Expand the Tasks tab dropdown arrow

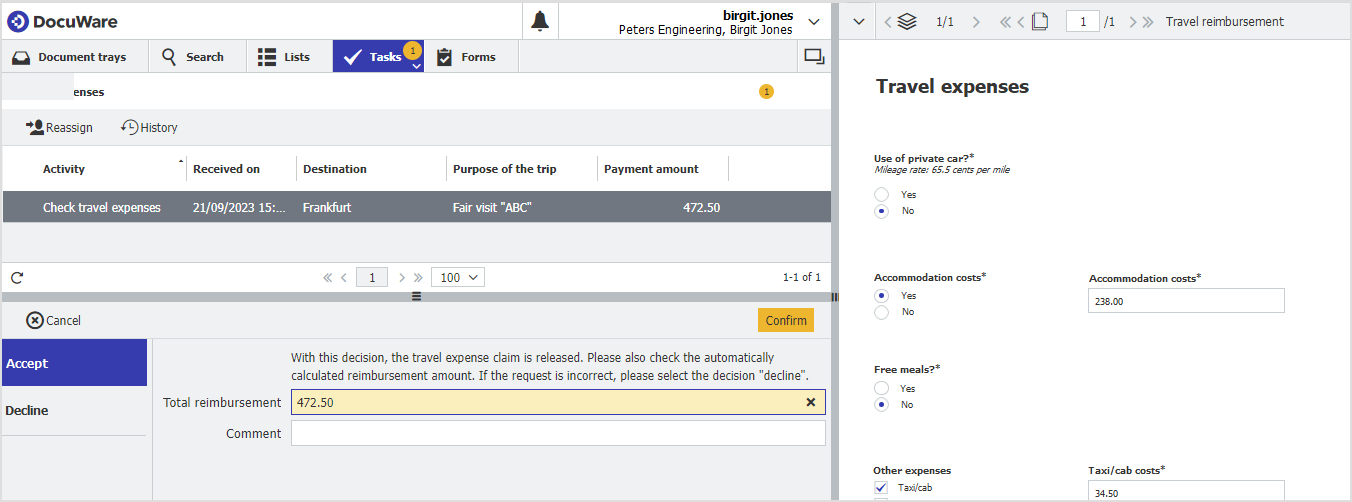click(416, 66)
